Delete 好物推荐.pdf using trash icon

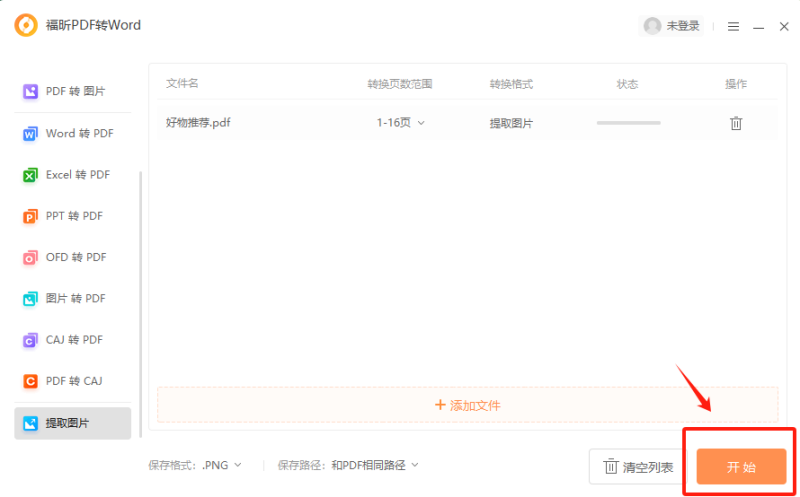[x=736, y=123]
